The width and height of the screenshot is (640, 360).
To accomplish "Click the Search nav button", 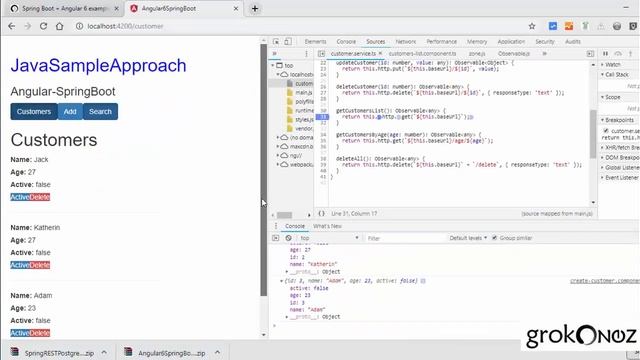I will point(100,111).
